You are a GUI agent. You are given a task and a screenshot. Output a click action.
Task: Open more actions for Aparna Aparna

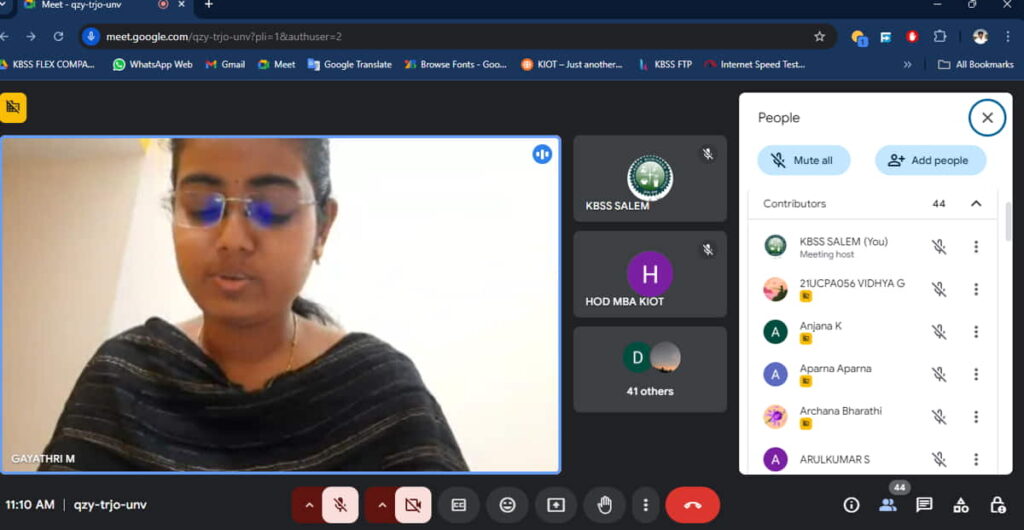coord(976,374)
